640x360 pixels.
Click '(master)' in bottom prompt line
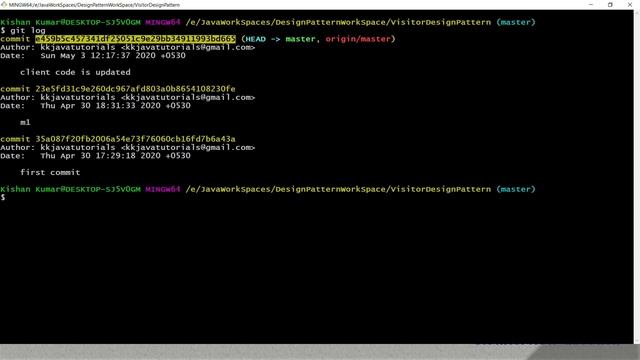(x=516, y=189)
